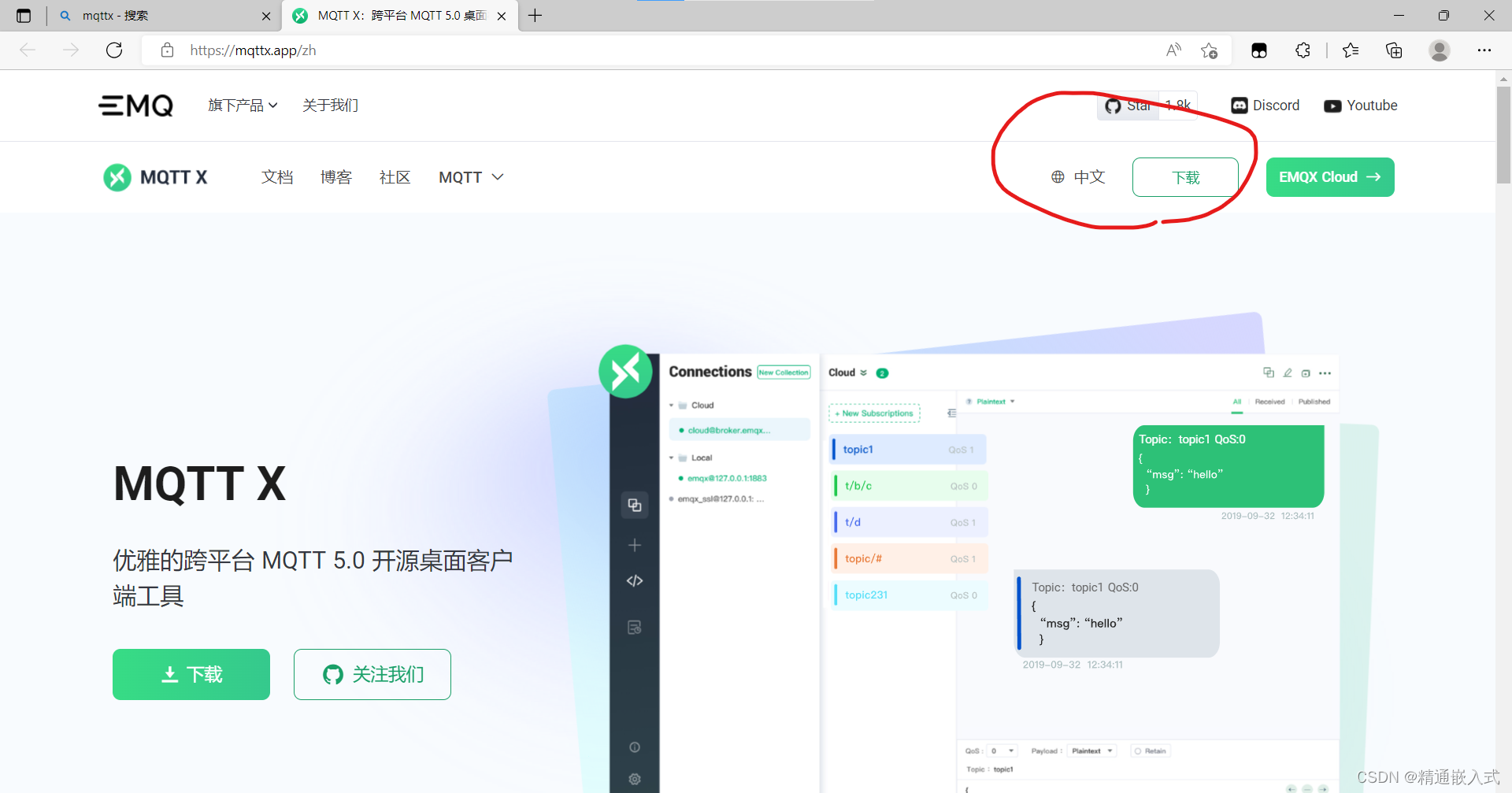The image size is (1512, 793).
Task: Click the outlined 下载 button in header
Action: click(1185, 177)
